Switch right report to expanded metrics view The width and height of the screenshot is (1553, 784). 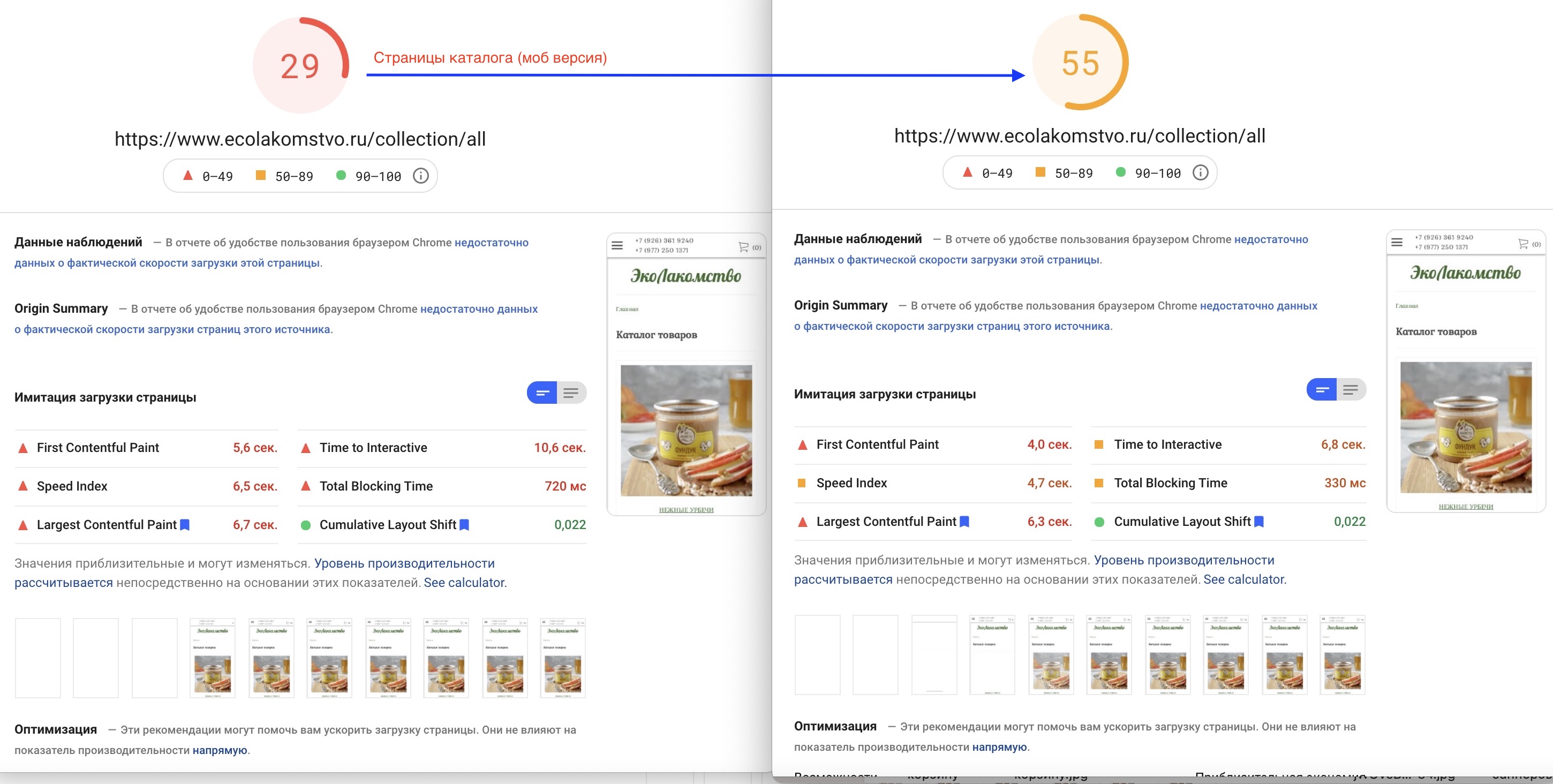pyautogui.click(x=1351, y=390)
